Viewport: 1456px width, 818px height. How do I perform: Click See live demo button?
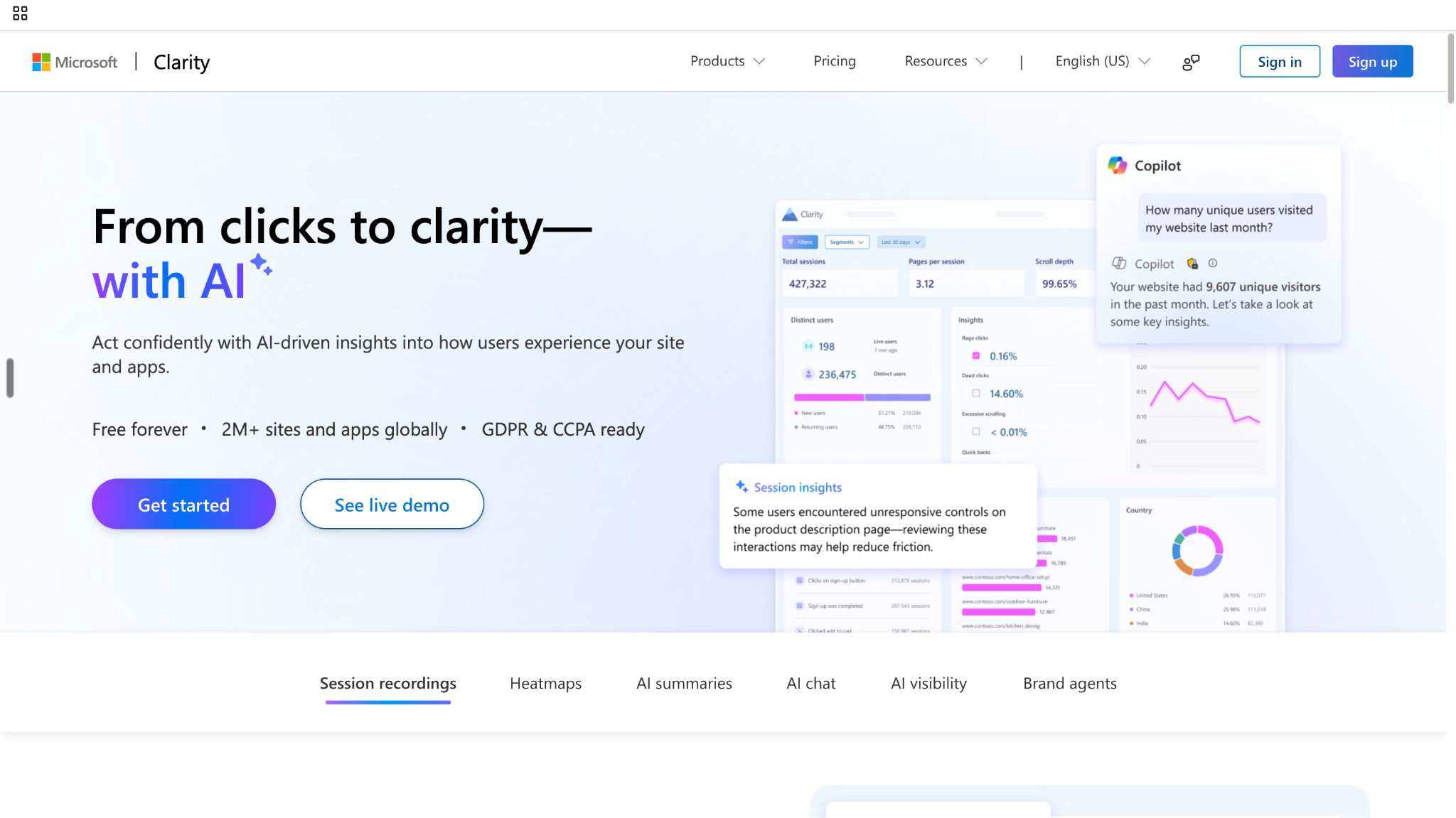click(392, 504)
